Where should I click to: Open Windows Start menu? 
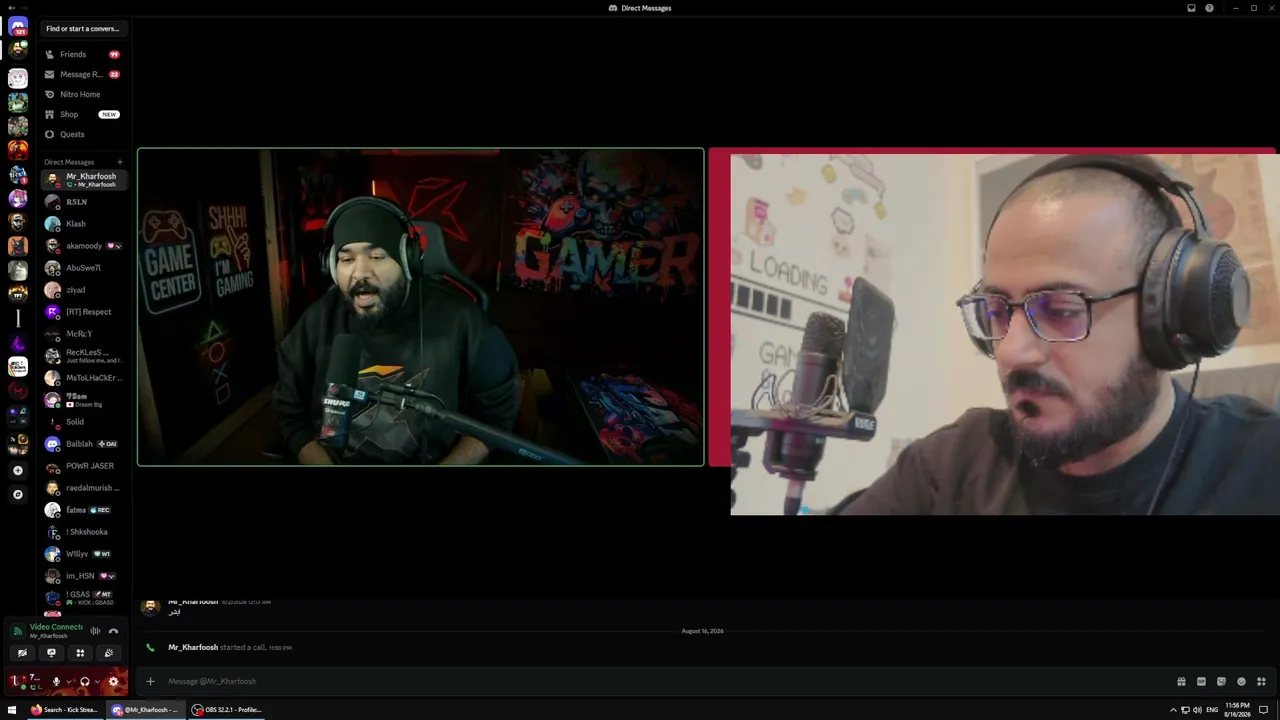click(x=12, y=710)
